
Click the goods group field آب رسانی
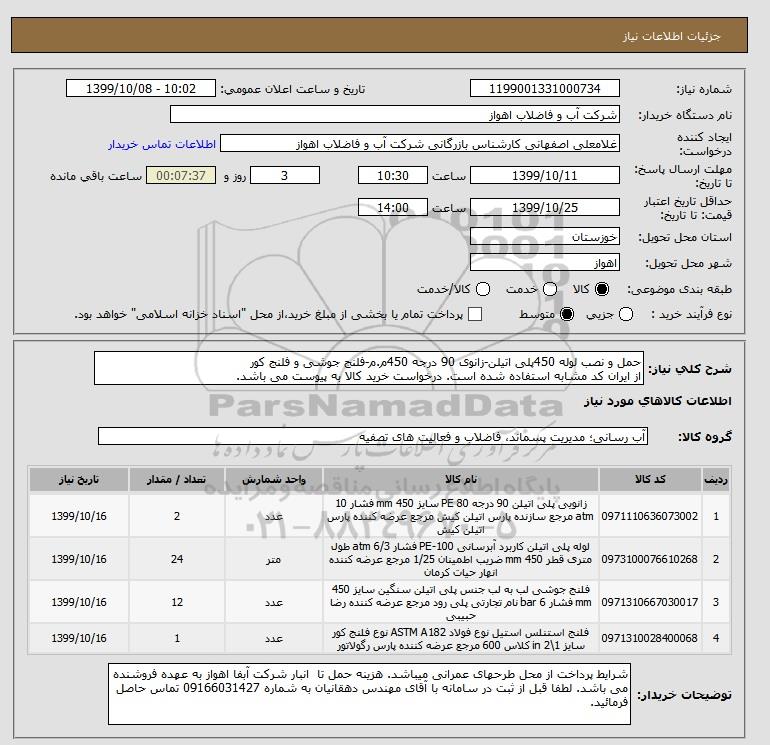[x=373, y=436]
